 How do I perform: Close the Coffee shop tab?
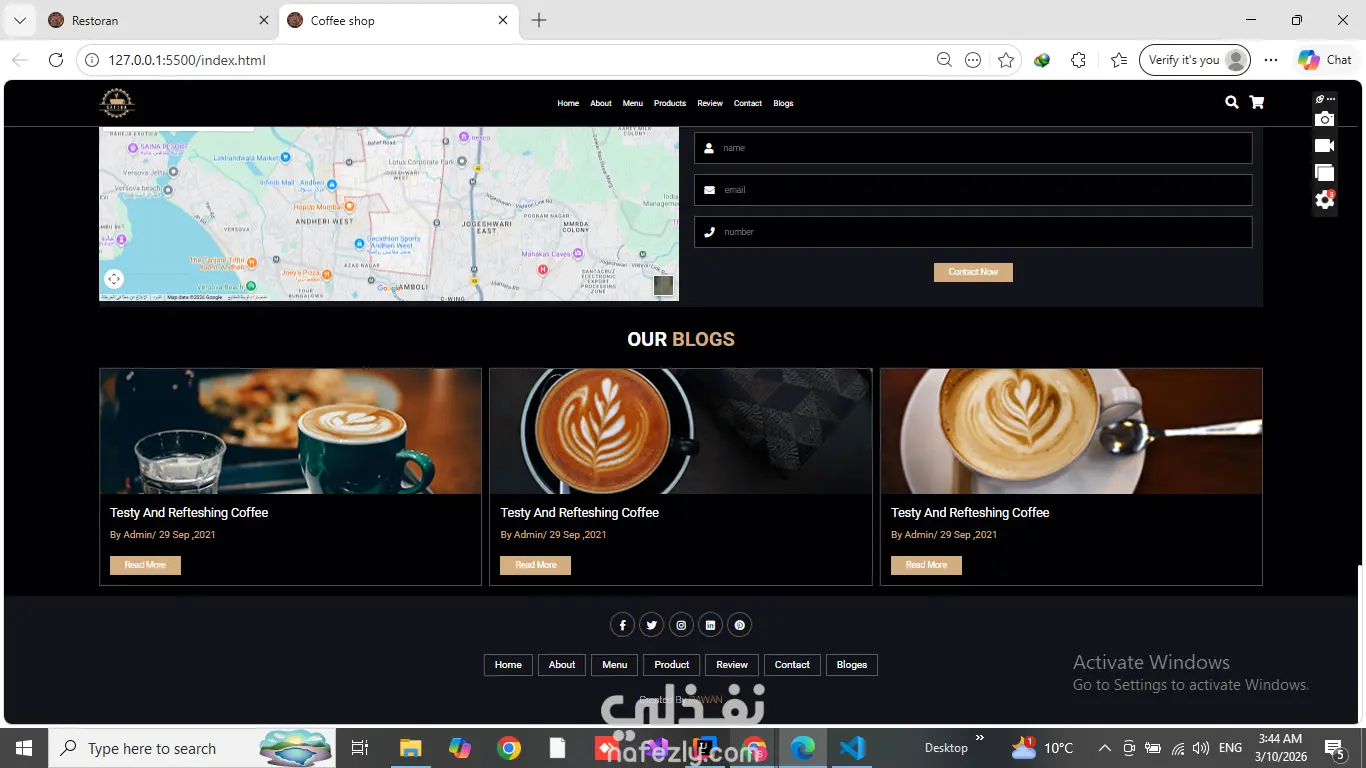(503, 20)
